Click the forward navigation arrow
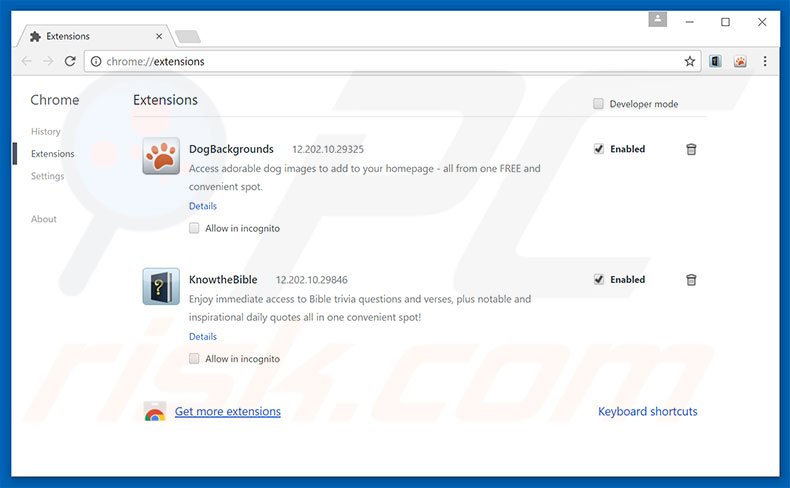 [48, 61]
